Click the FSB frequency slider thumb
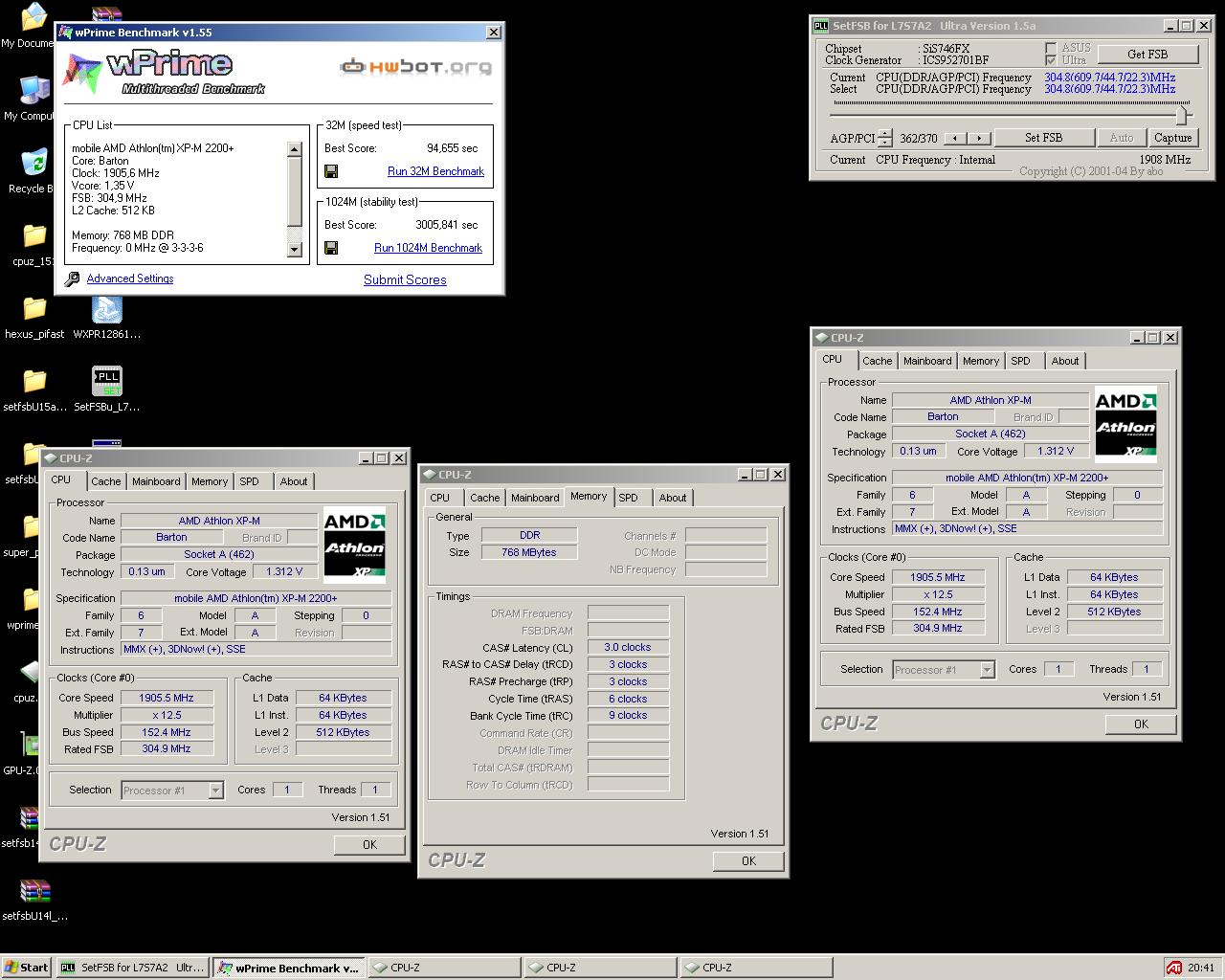 coord(1183,114)
